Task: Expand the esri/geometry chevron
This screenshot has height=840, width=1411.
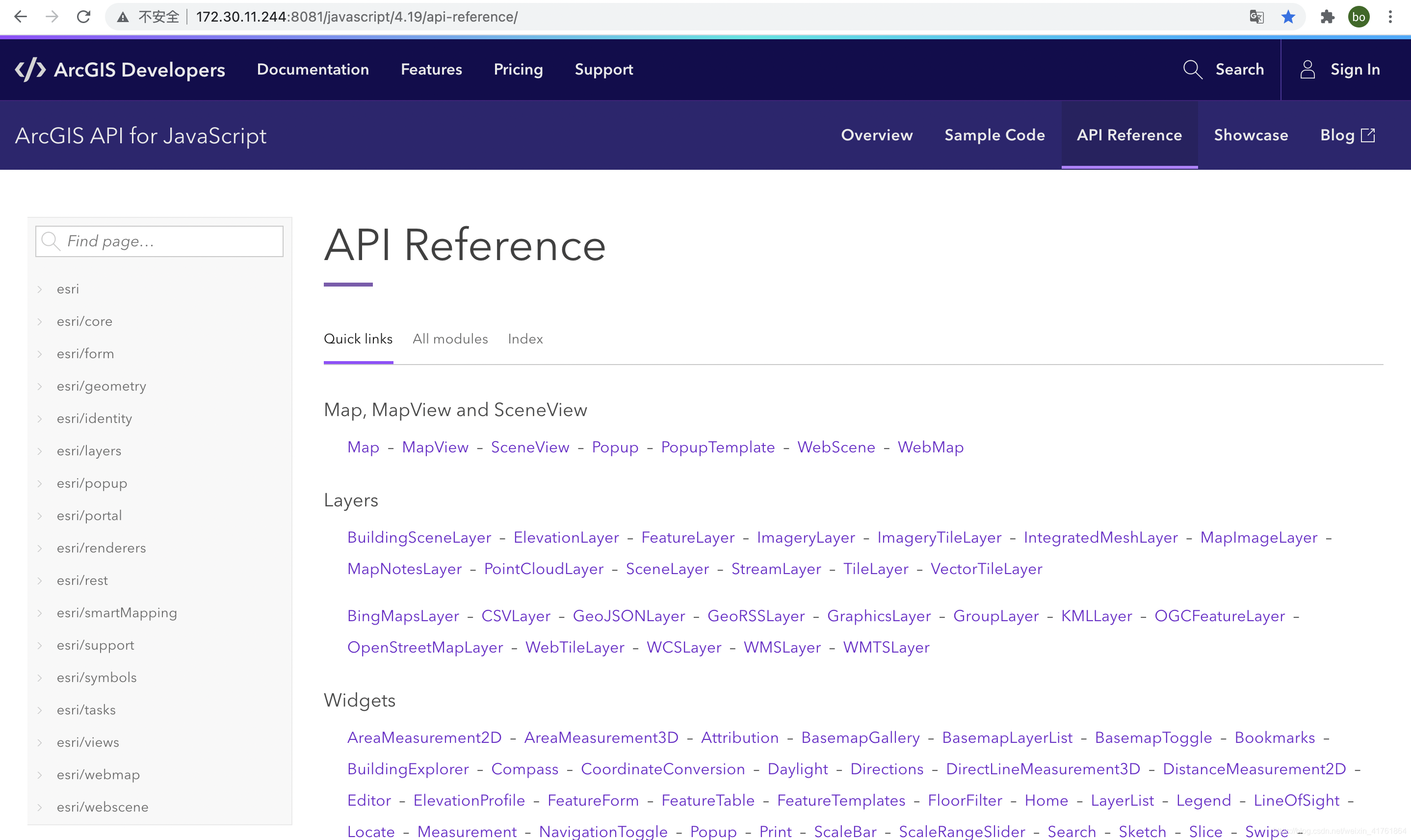Action: 40,386
